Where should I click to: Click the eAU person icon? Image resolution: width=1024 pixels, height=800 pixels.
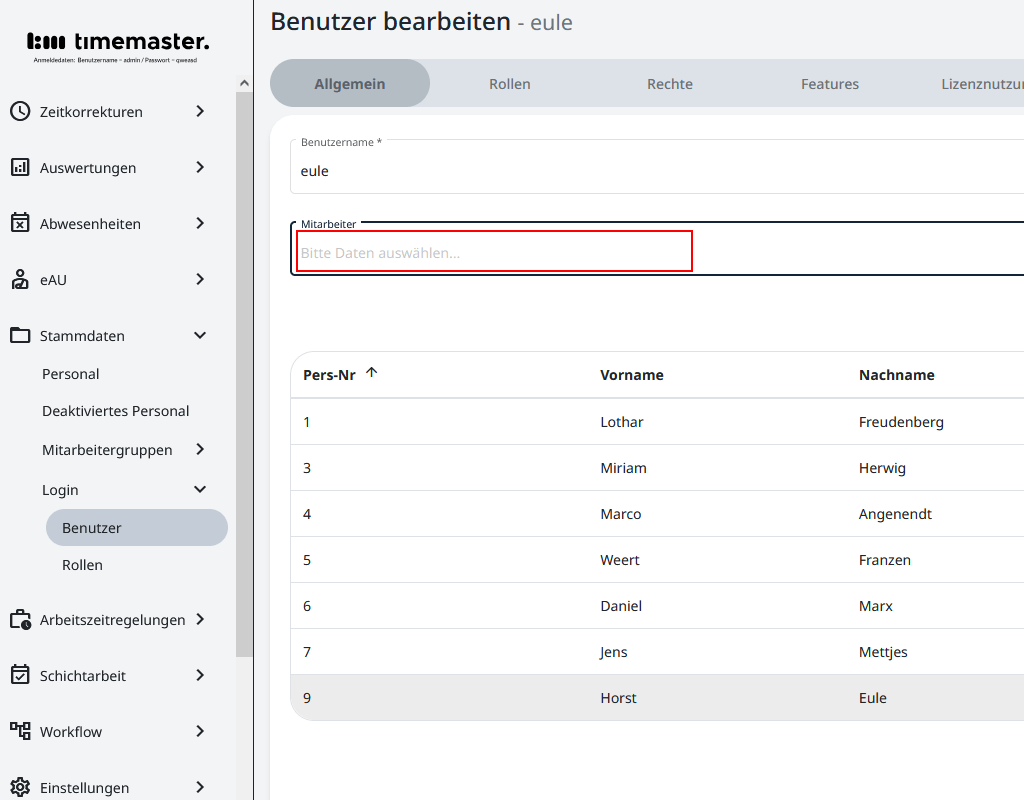pyautogui.click(x=20, y=280)
